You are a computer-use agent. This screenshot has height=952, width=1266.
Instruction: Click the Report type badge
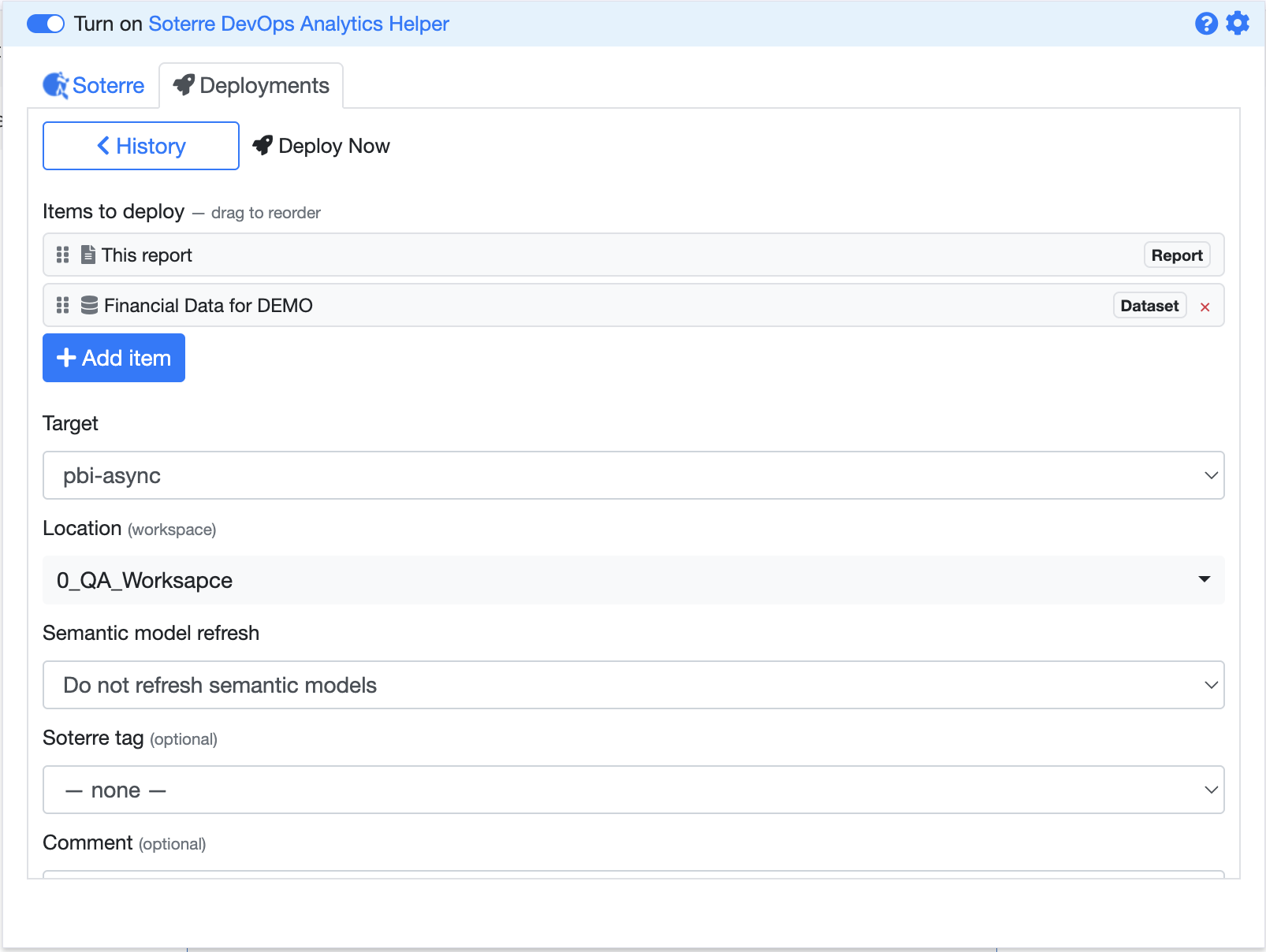tap(1177, 255)
